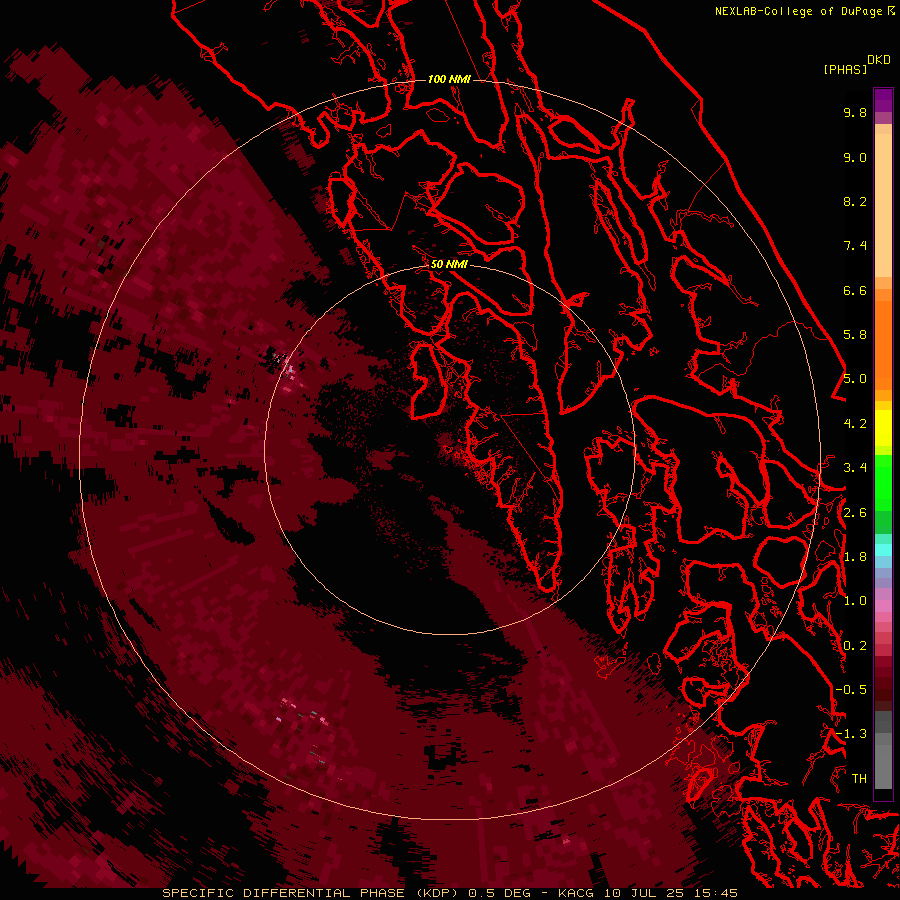The image size is (900, 900).
Task: Click the pale peach segment of the color bar
Action: (883, 205)
